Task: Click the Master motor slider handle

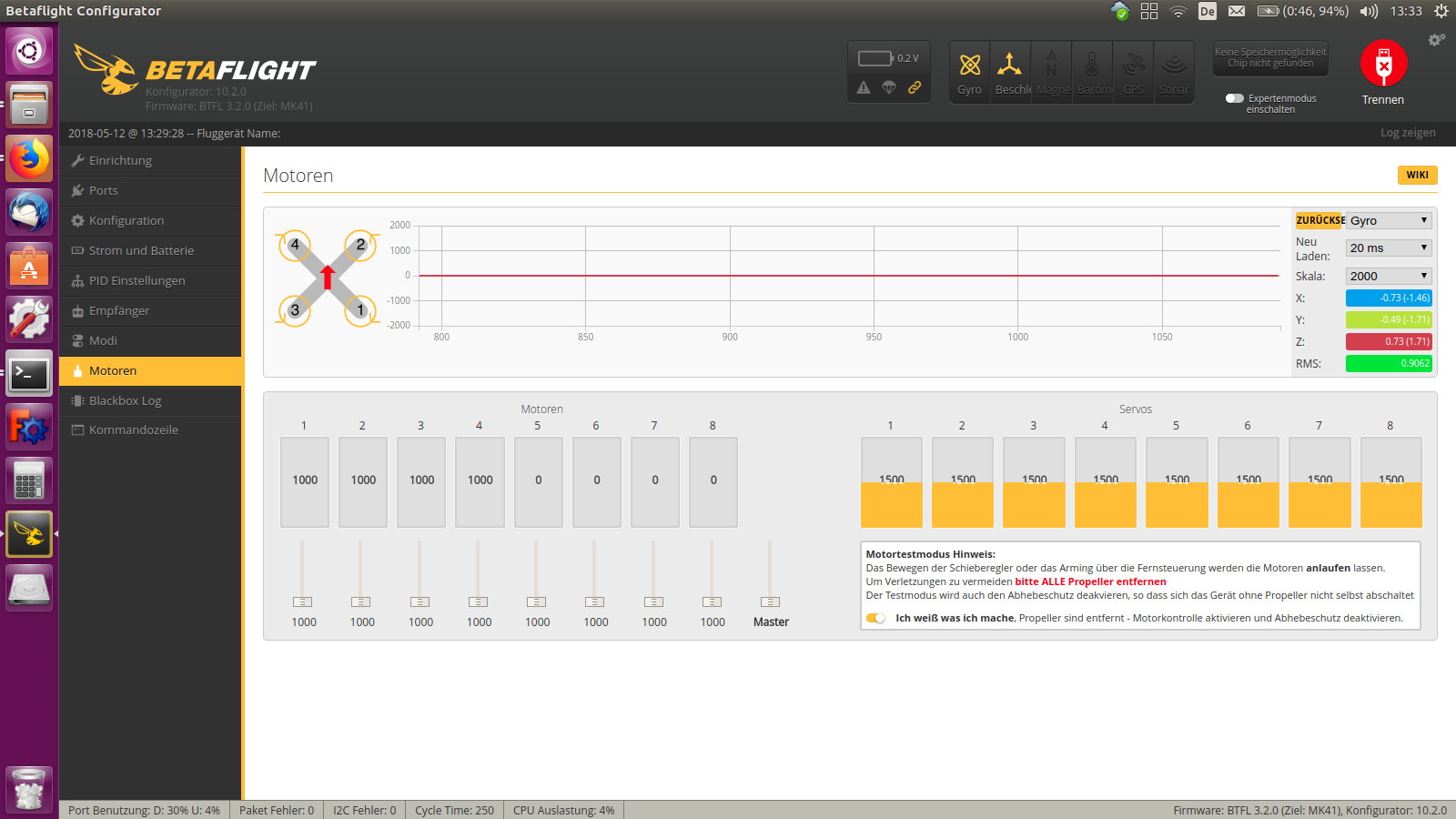Action: point(770,602)
